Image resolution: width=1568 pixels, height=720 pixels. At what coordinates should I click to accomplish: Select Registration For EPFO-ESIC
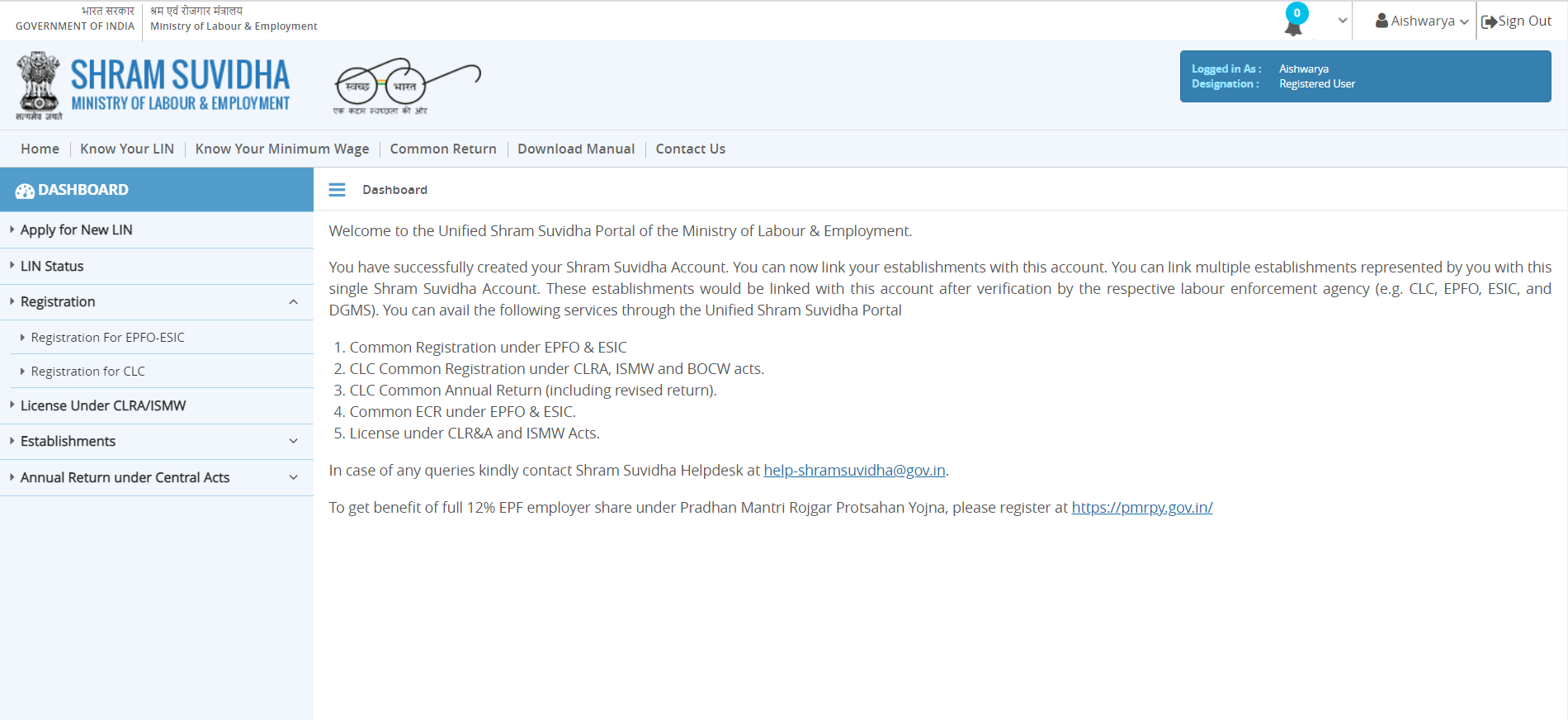[107, 338]
